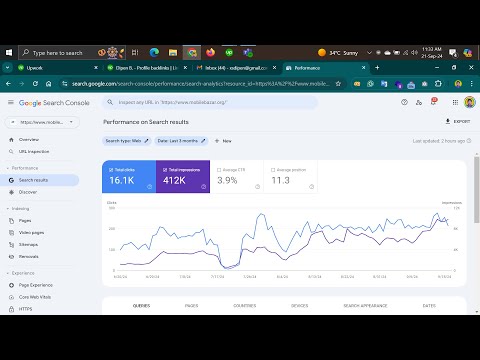Open URL inspection in the sidebar

(x=34, y=152)
